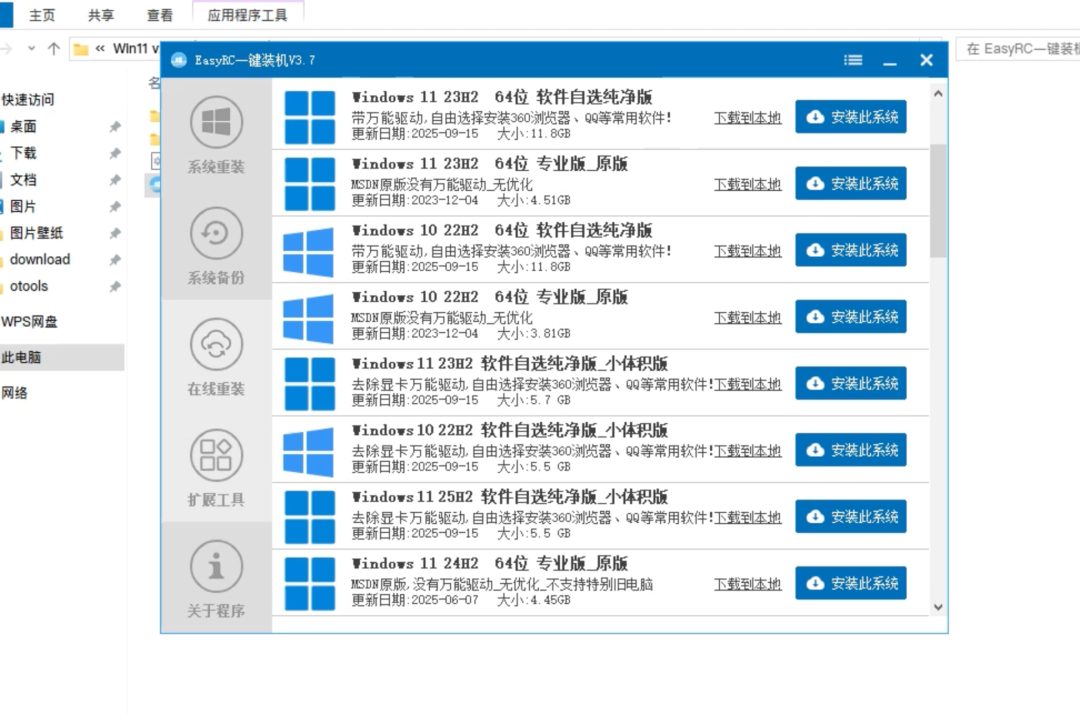Select Windows 11 23H2 软件自选纯净版 logo
Viewport: 1080px width, 714px height.
[309, 117]
